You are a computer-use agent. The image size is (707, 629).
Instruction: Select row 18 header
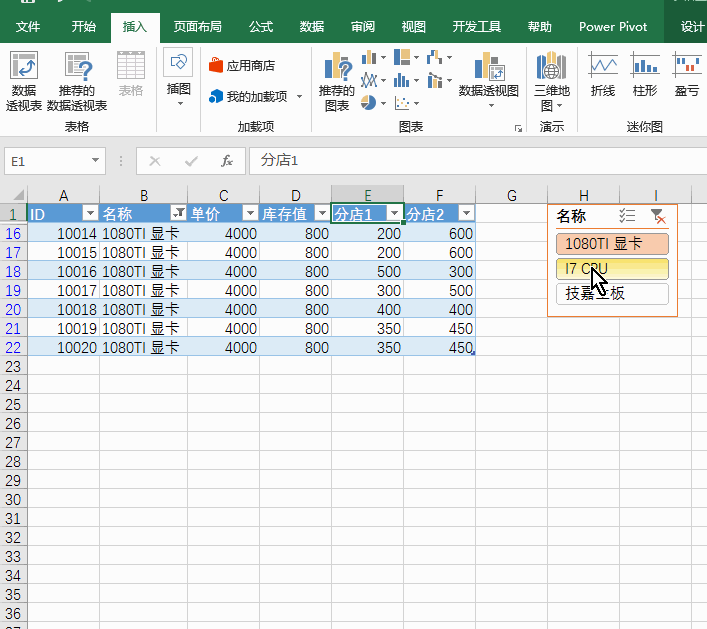14,271
